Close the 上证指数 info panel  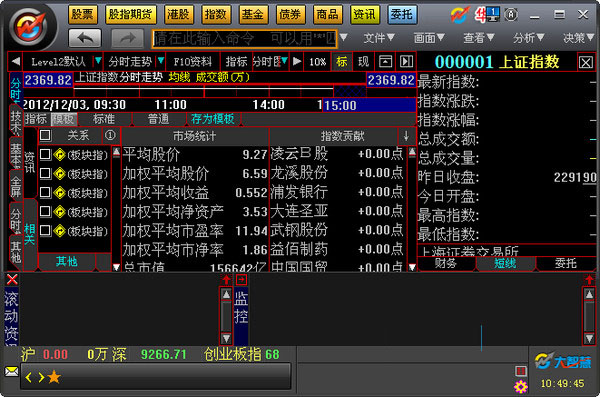click(585, 62)
